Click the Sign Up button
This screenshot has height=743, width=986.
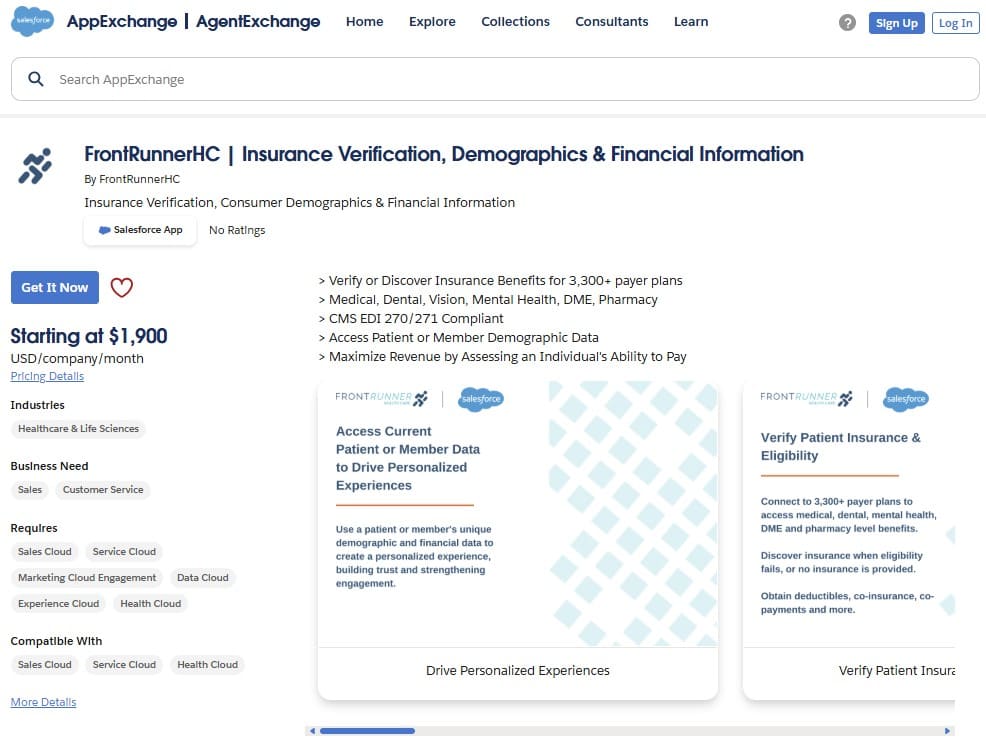pyautogui.click(x=897, y=23)
